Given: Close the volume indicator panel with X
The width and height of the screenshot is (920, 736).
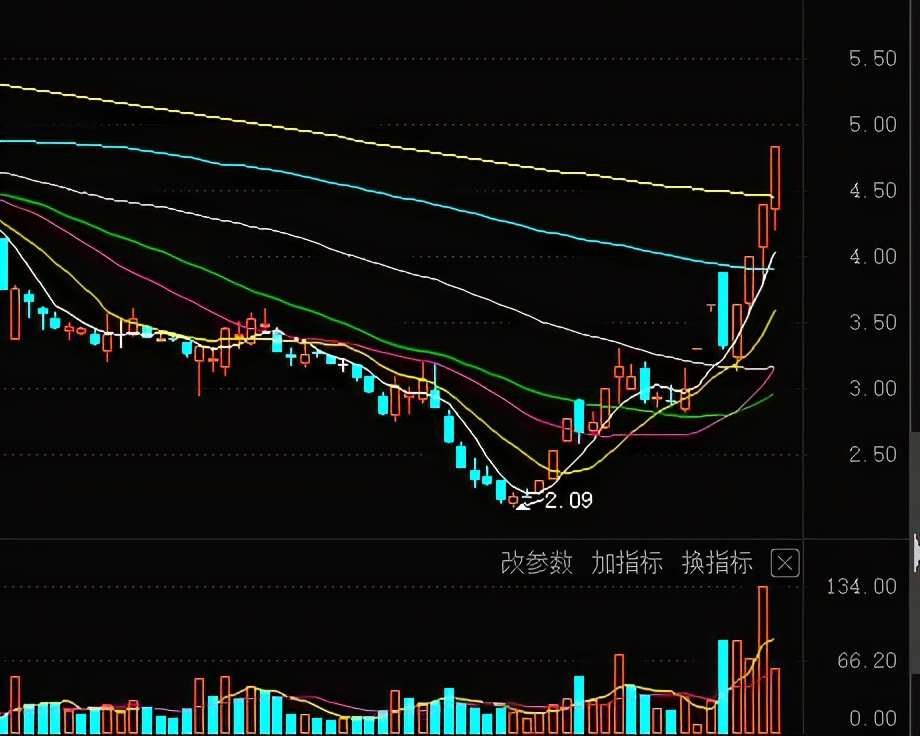Looking at the screenshot, I should point(785,563).
